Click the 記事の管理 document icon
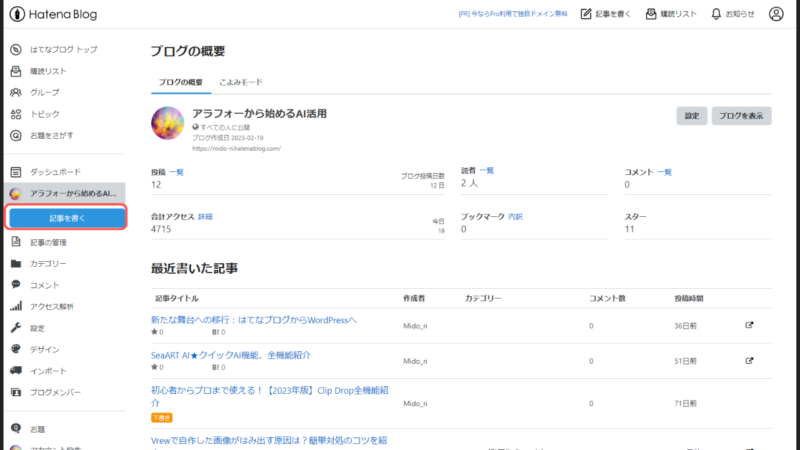800x450 pixels. coord(16,242)
